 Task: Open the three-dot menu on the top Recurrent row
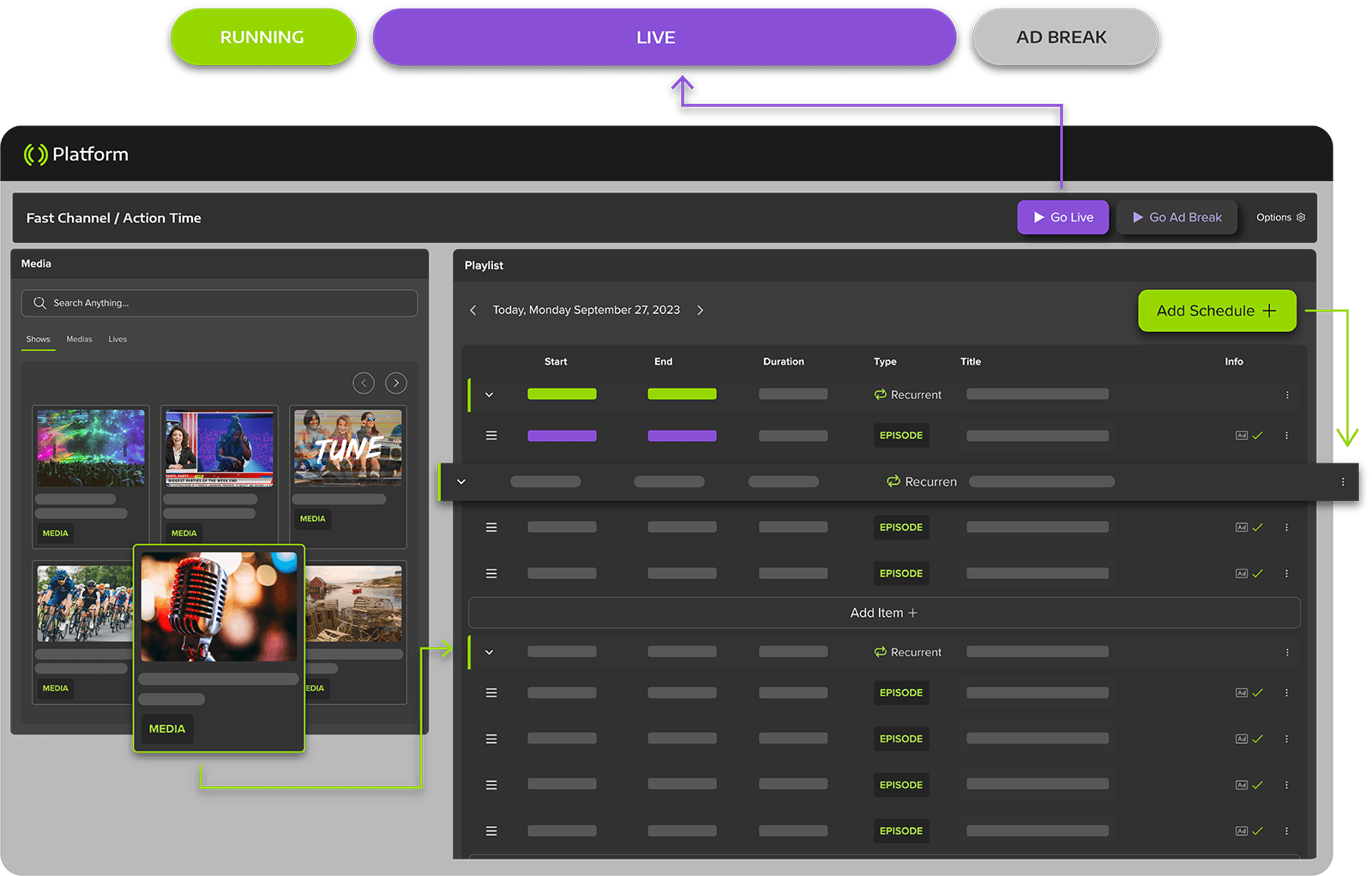click(1287, 395)
